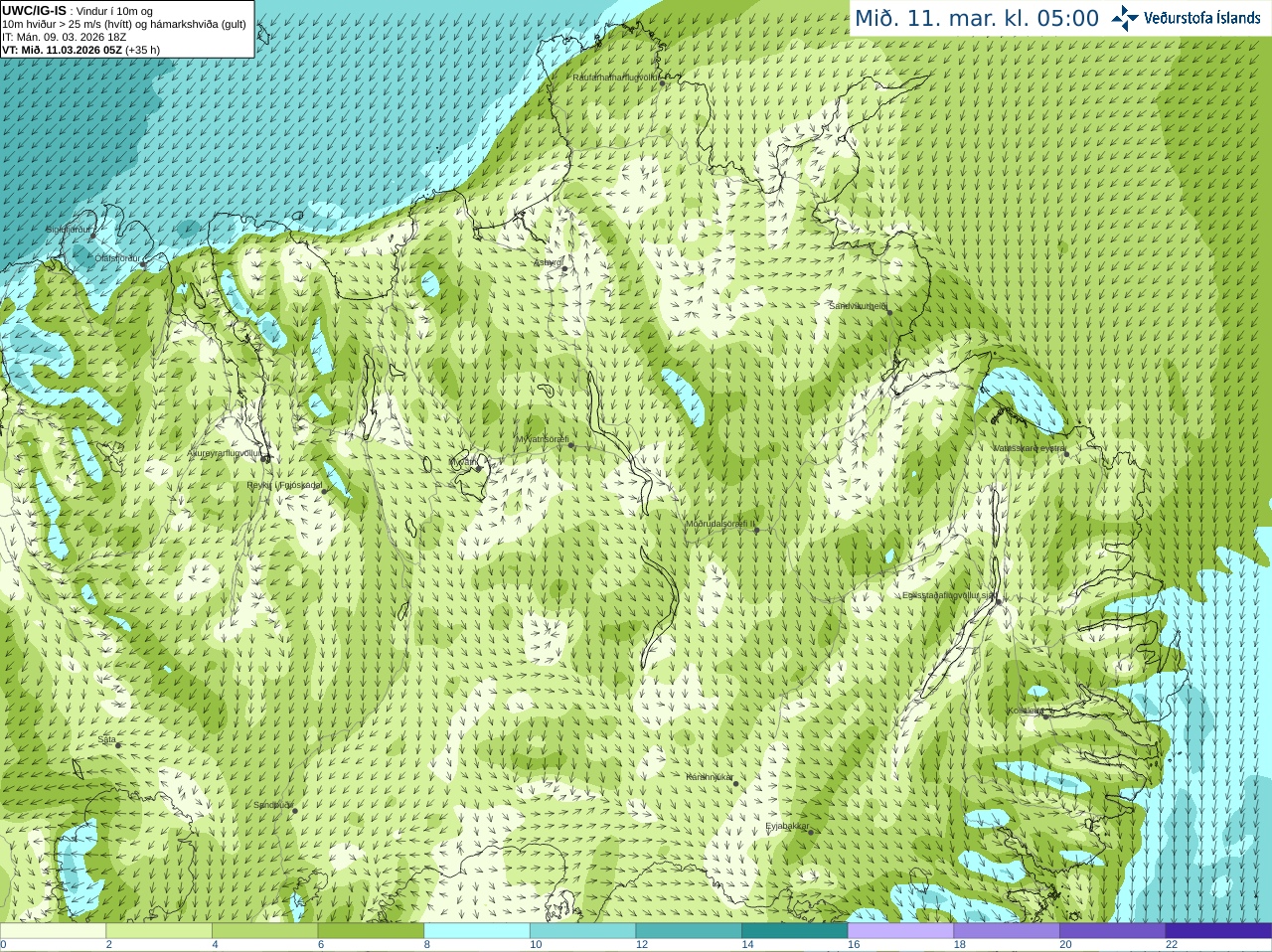The image size is (1272, 952).
Task: Click the Egilsstaðaflugvöllur station marker
Action: [x=999, y=600]
